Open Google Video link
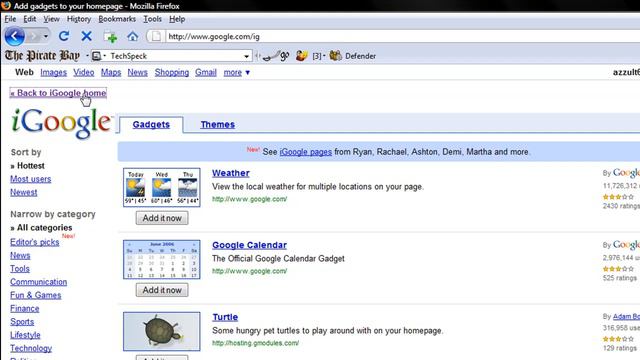Viewport: 640px width, 360px height. (84, 72)
